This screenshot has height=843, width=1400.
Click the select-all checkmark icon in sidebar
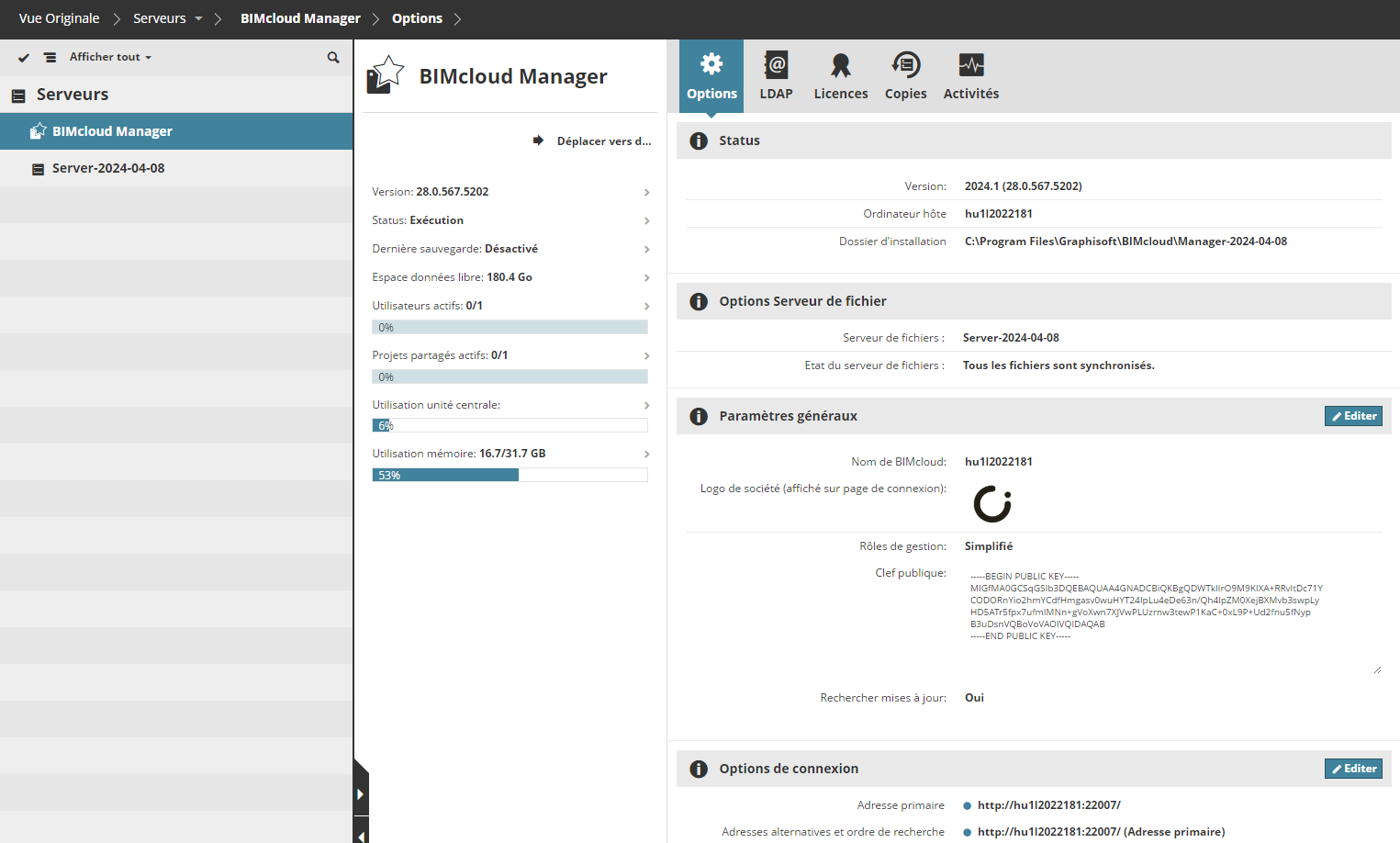click(x=24, y=57)
